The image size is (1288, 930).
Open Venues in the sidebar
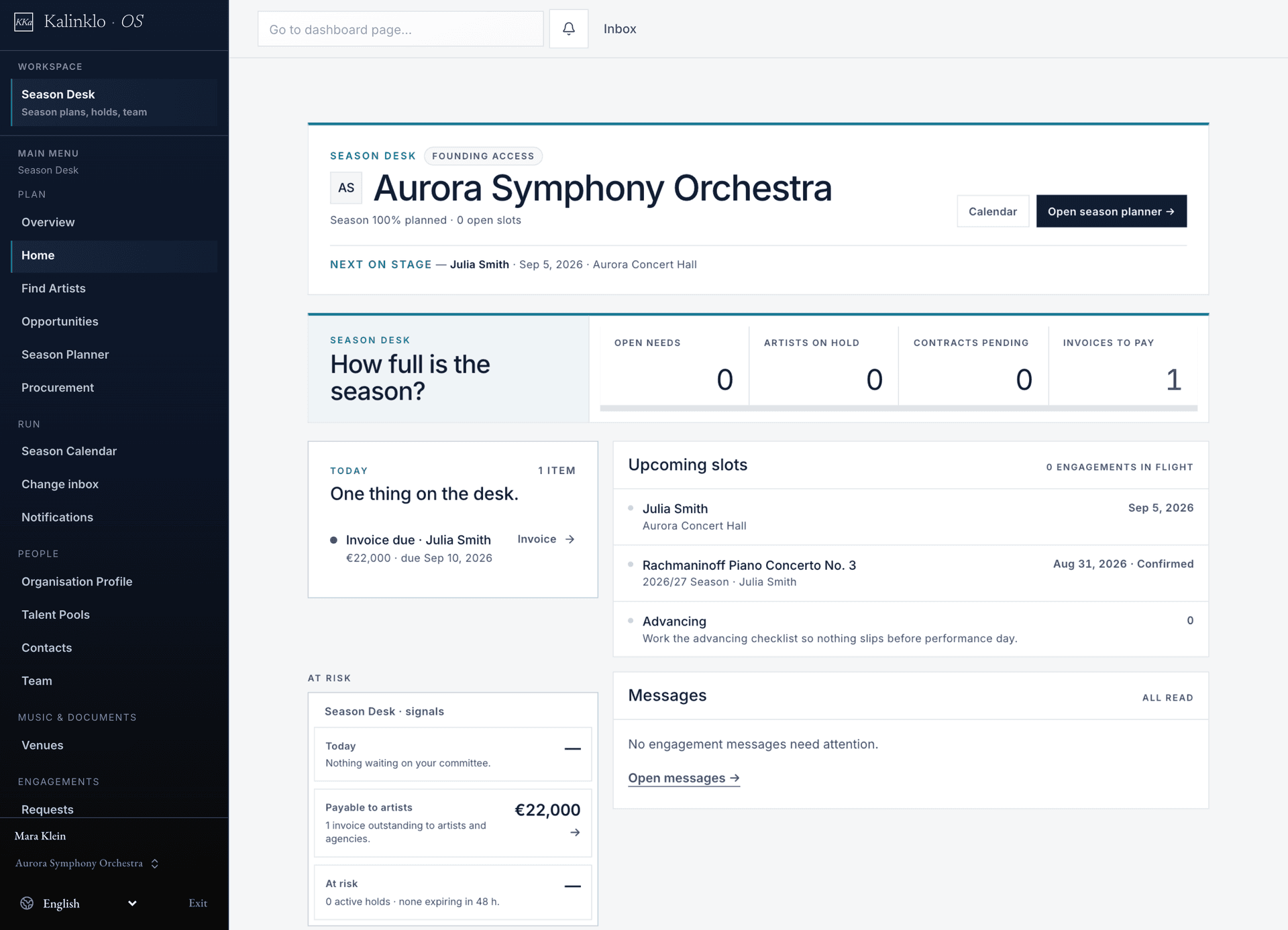114,745
